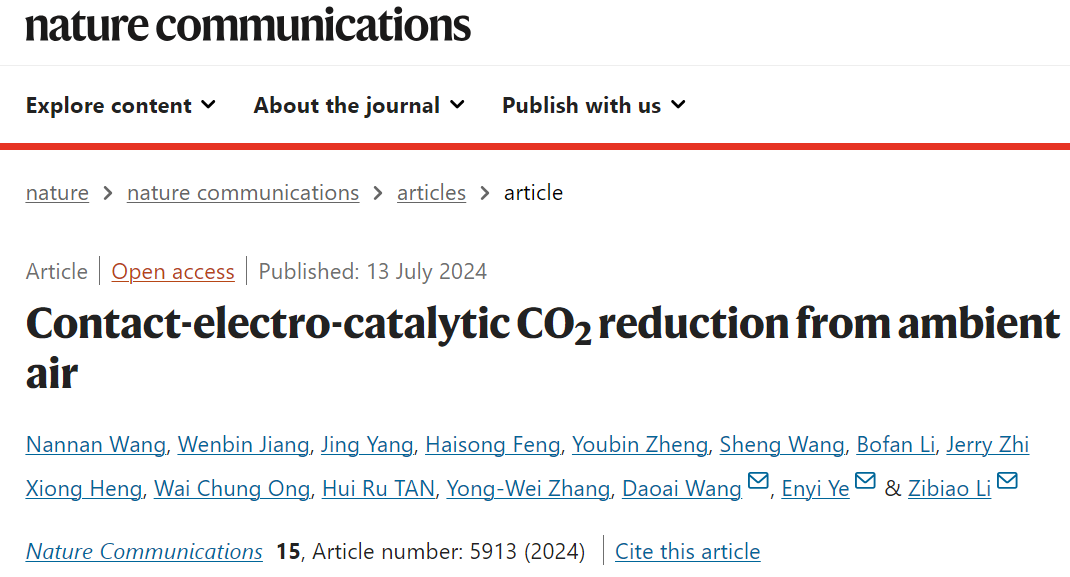This screenshot has height=577, width=1070.
Task: Navigate to the articles breadcrumb
Action: click(431, 193)
